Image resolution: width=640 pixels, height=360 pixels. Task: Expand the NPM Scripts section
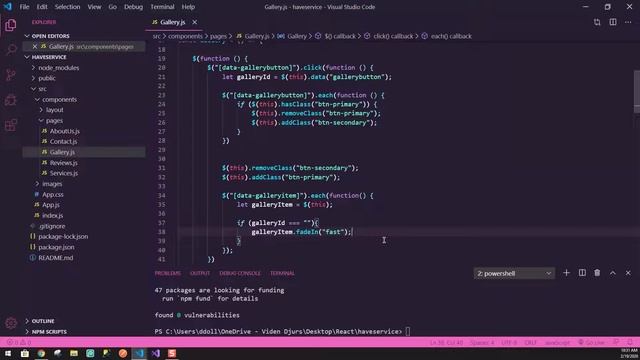[x=49, y=332]
